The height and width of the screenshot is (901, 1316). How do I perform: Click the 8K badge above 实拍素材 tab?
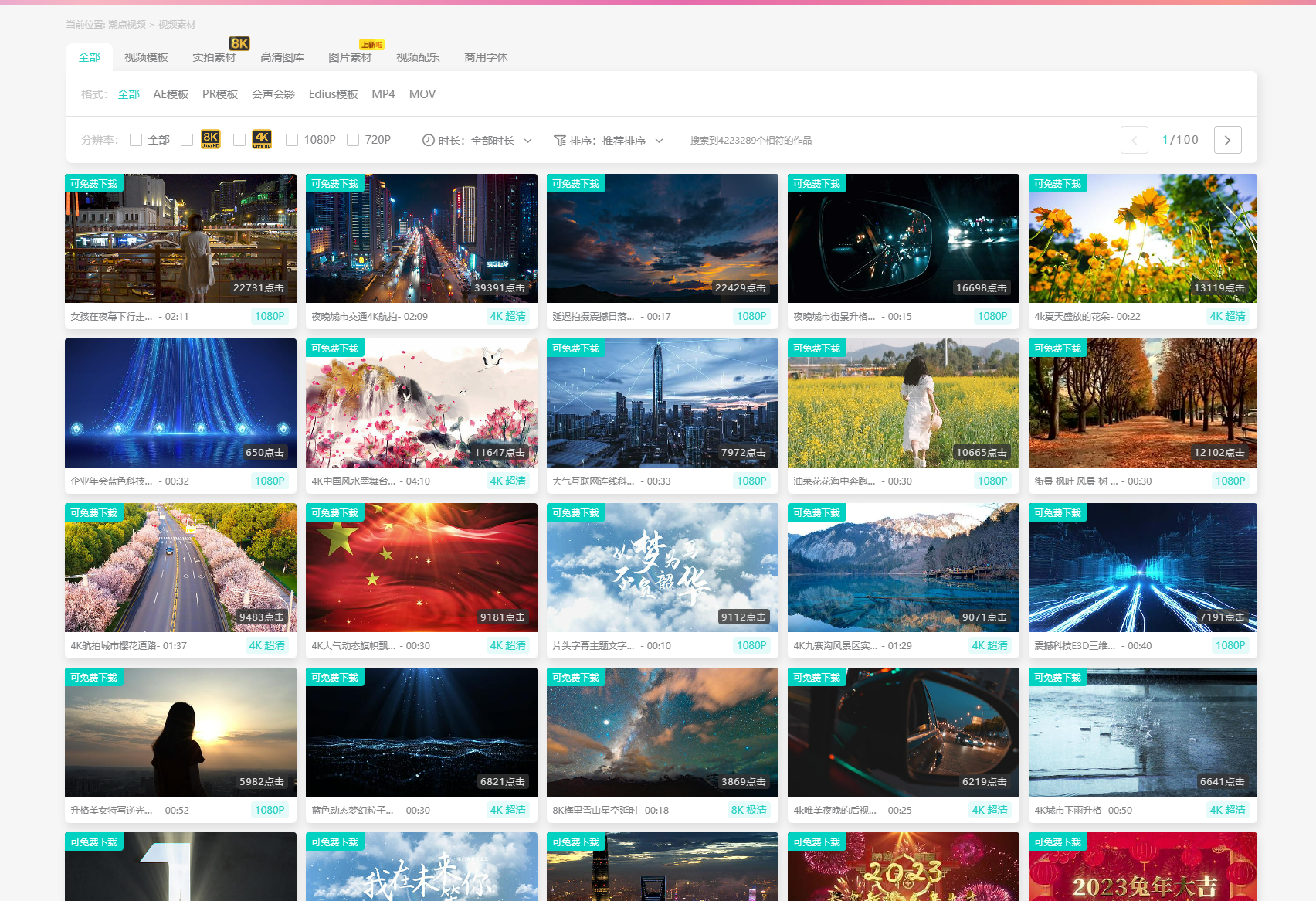tap(239, 43)
